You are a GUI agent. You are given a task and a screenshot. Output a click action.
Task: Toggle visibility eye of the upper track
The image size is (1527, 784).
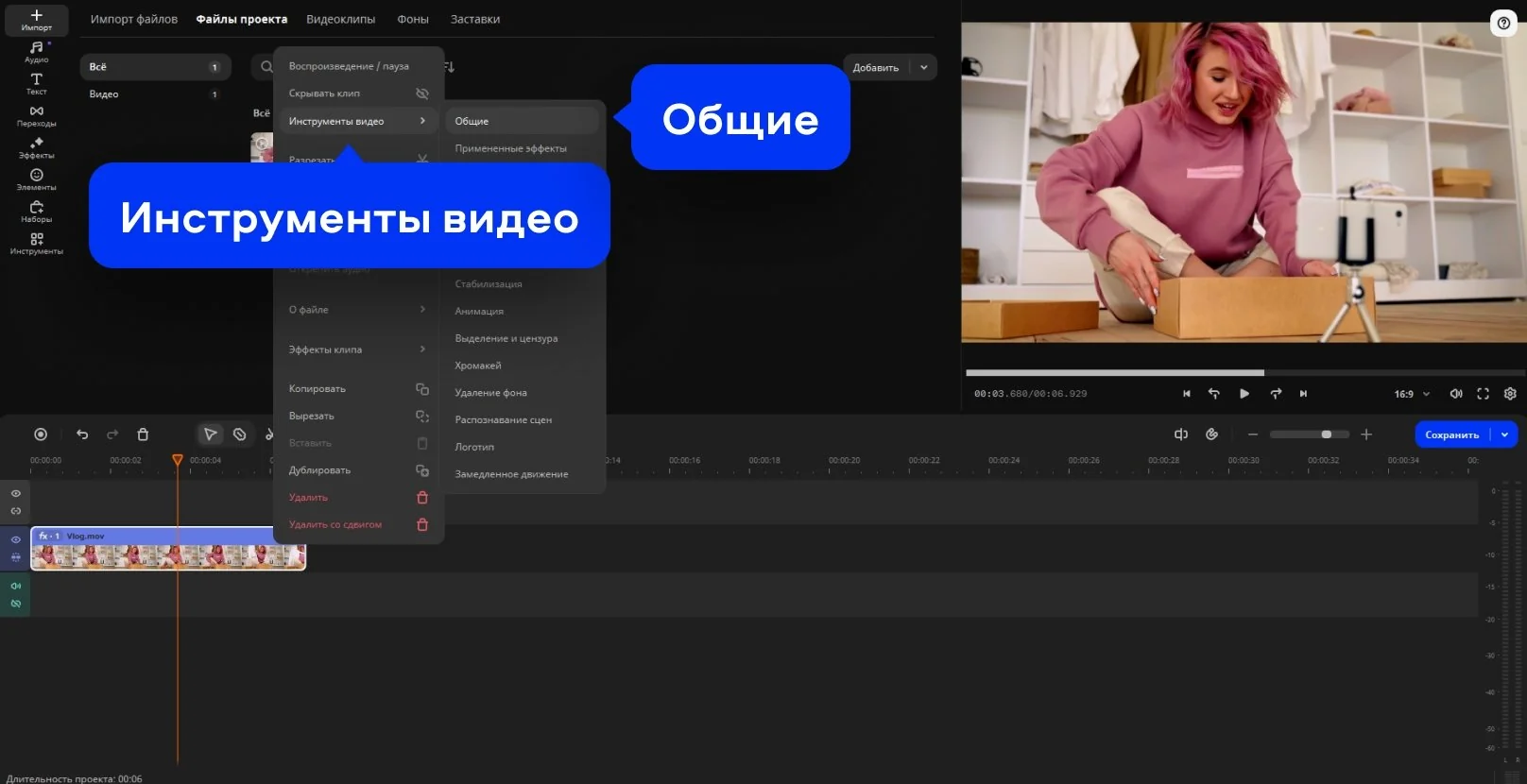(16, 493)
